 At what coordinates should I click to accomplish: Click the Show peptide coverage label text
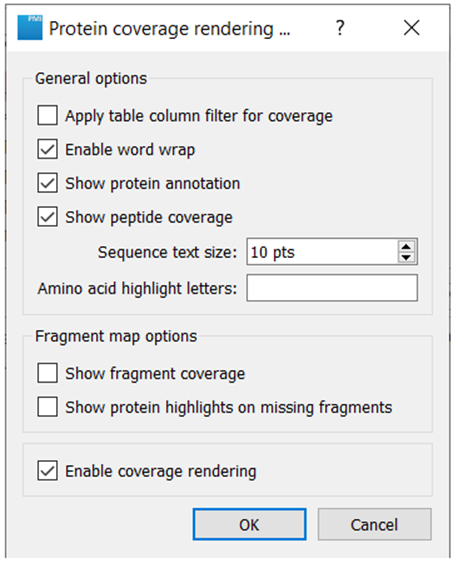coord(149,217)
